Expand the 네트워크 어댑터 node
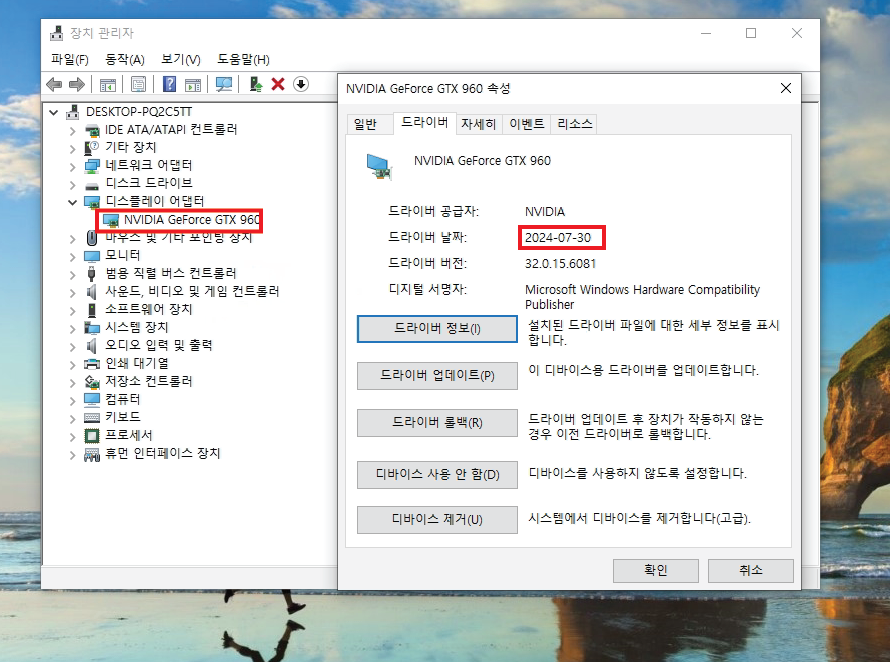The width and height of the screenshot is (890, 662). click(x=72, y=166)
